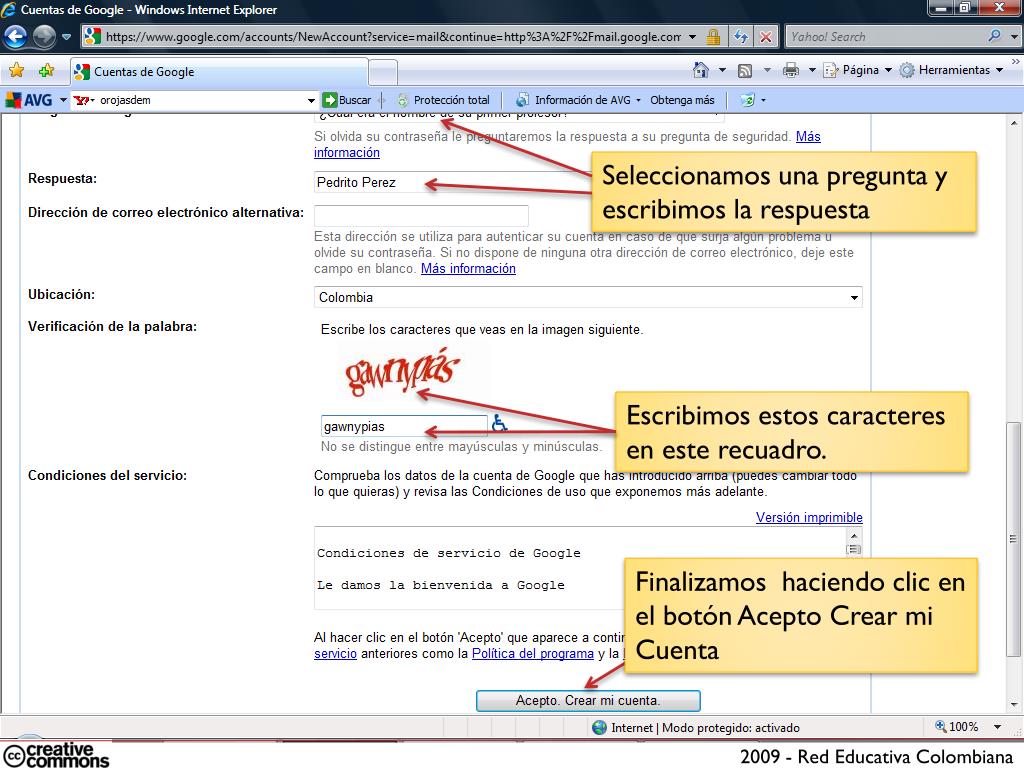Image resolution: width=1024 pixels, height=768 pixels.
Task: Open Favorites Center star icon
Action: click(16, 71)
